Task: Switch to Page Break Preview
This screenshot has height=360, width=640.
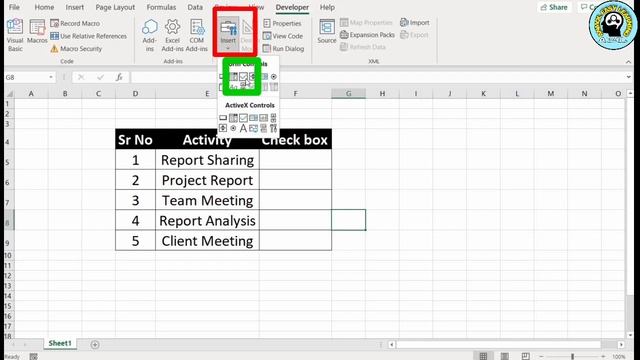Action: [526, 356]
